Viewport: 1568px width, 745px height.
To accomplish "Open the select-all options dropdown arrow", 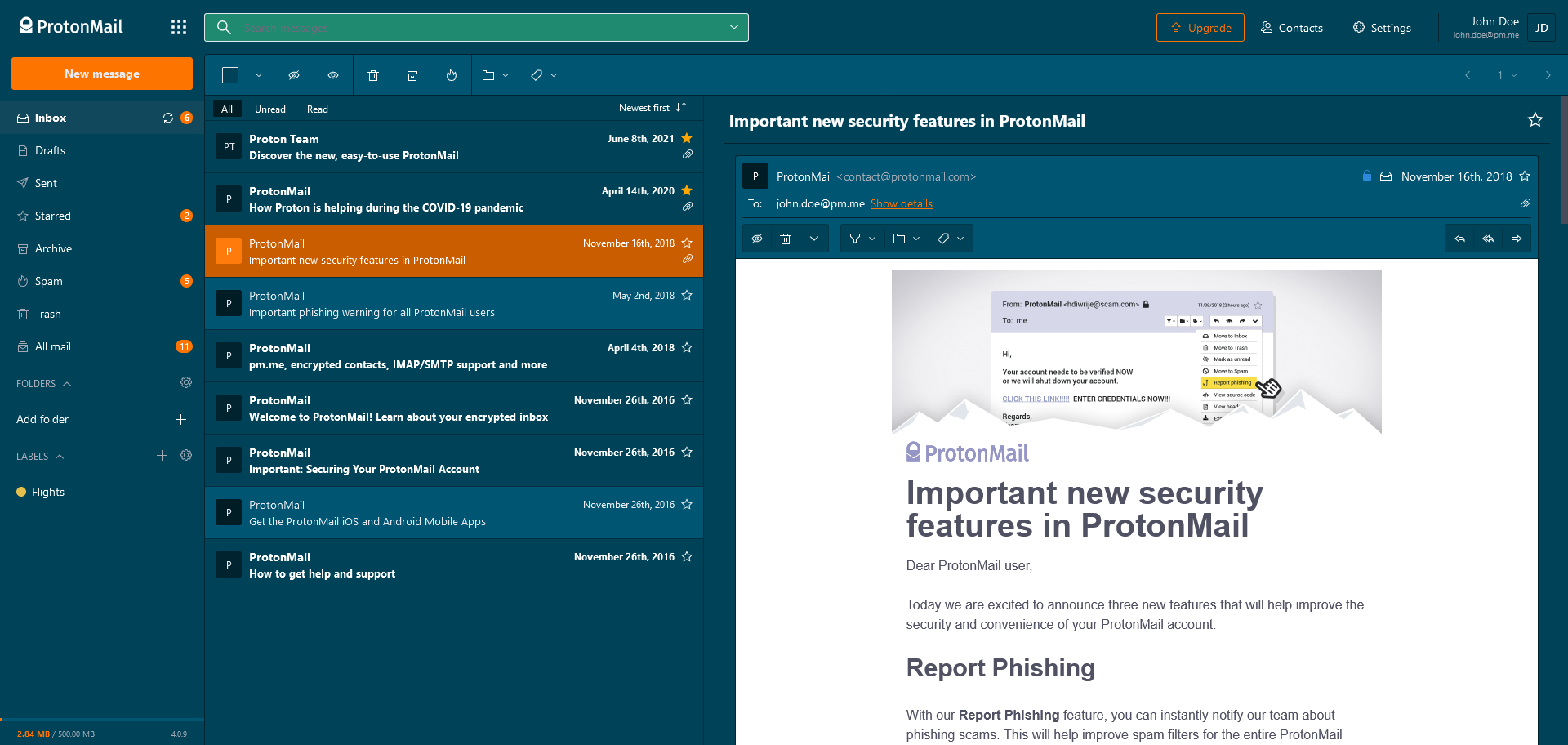I will point(259,75).
